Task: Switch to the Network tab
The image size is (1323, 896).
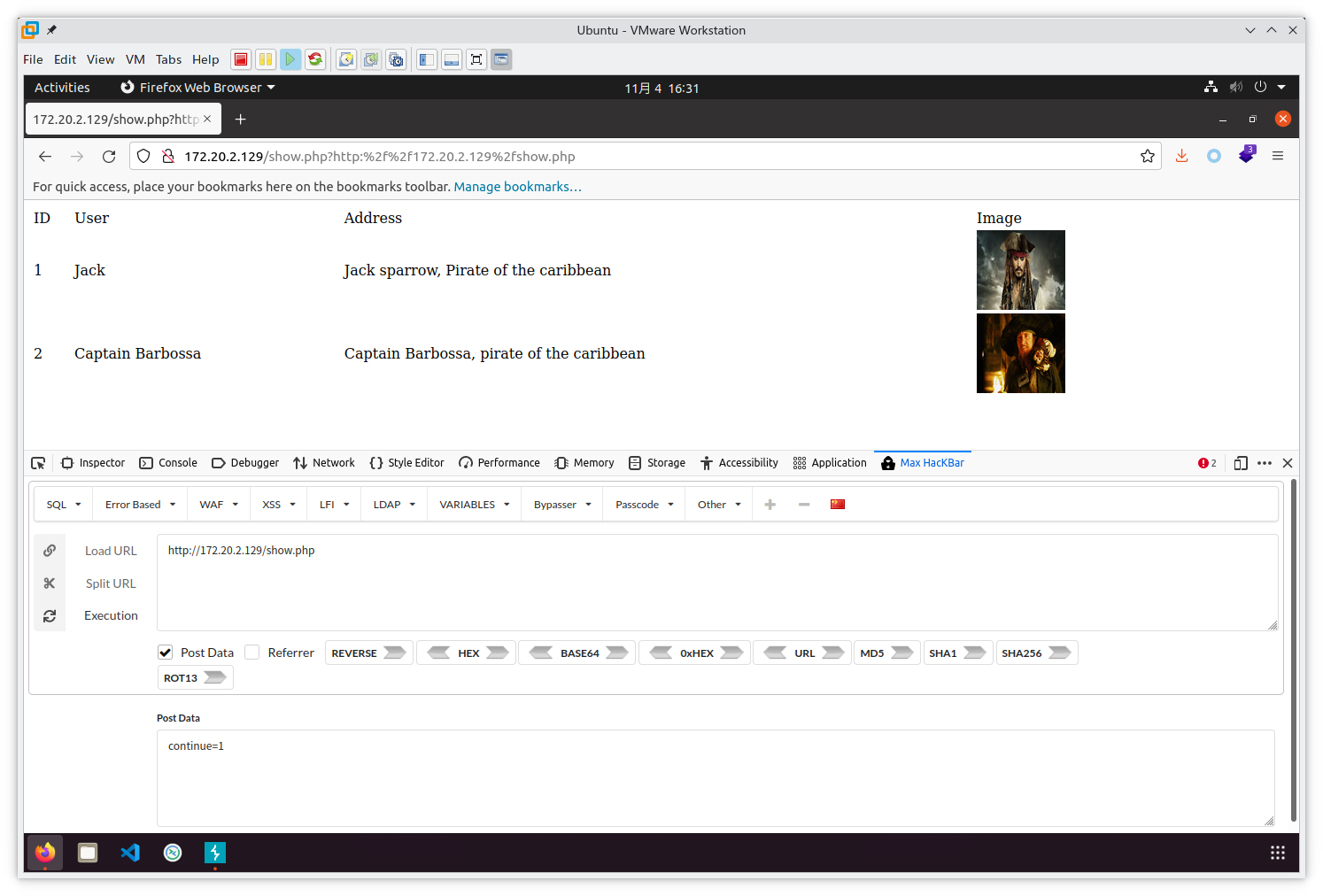Action: [324, 463]
